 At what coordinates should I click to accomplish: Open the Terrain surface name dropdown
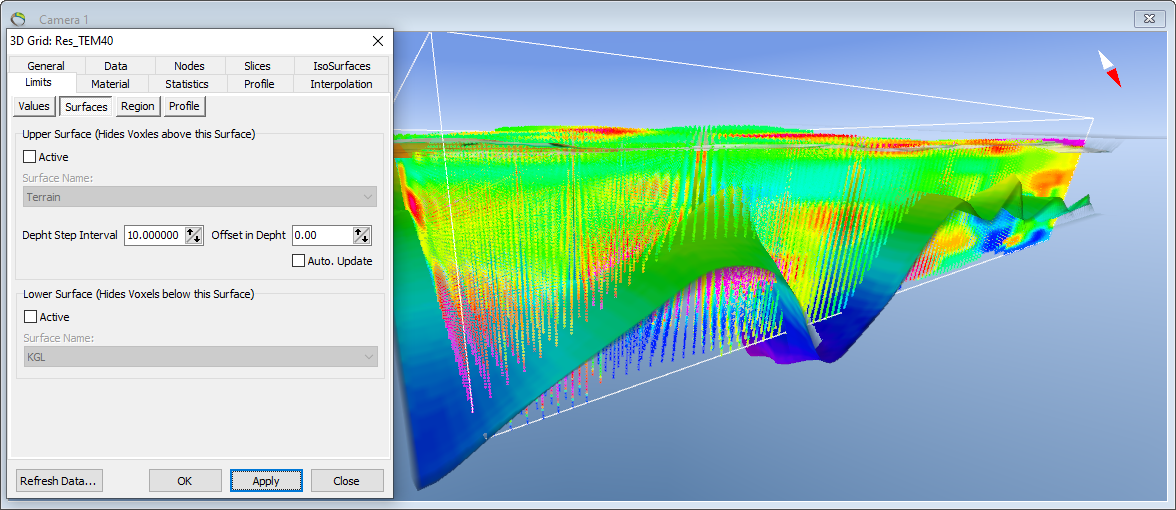200,196
